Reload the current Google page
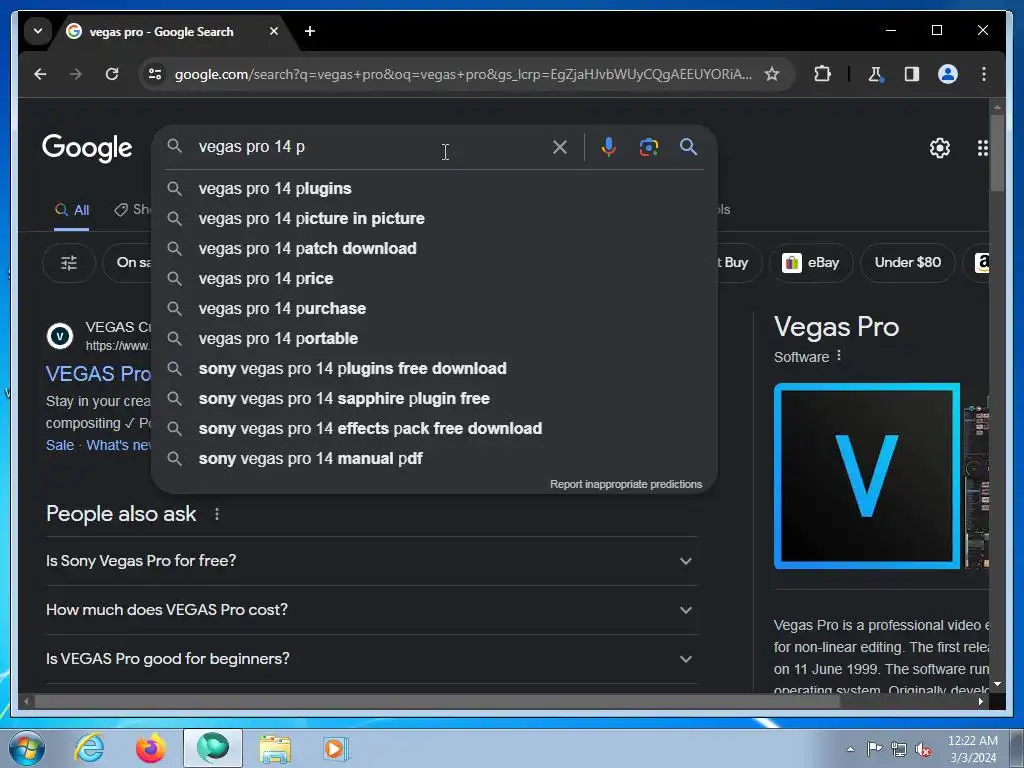Screen dimensions: 1024x768 click(x=112, y=74)
